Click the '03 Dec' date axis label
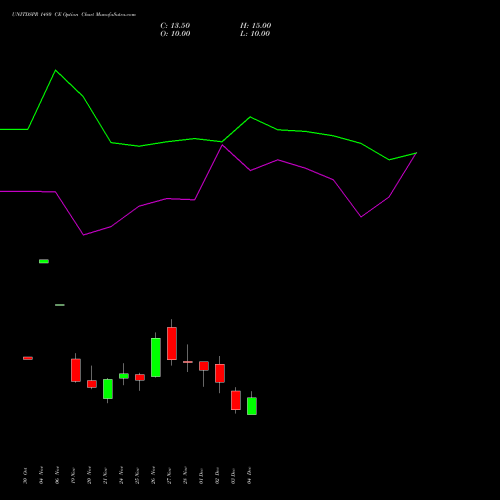Screen dimensions: 500x500 tap(233, 476)
